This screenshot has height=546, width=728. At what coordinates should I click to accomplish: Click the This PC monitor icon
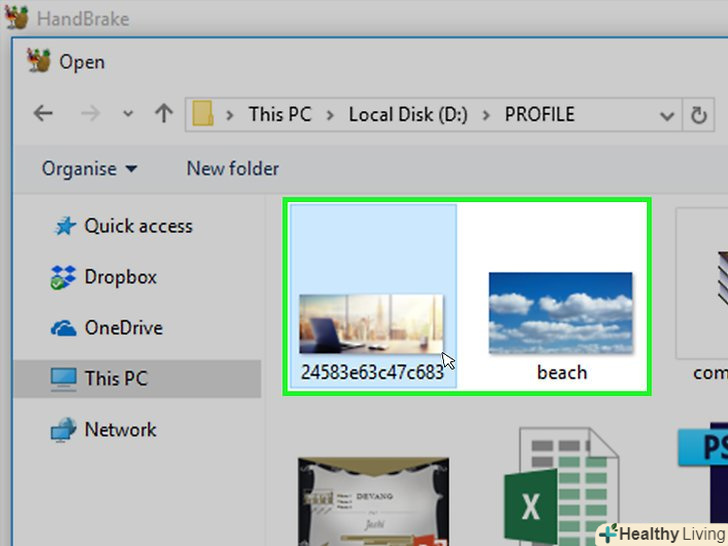(63, 379)
